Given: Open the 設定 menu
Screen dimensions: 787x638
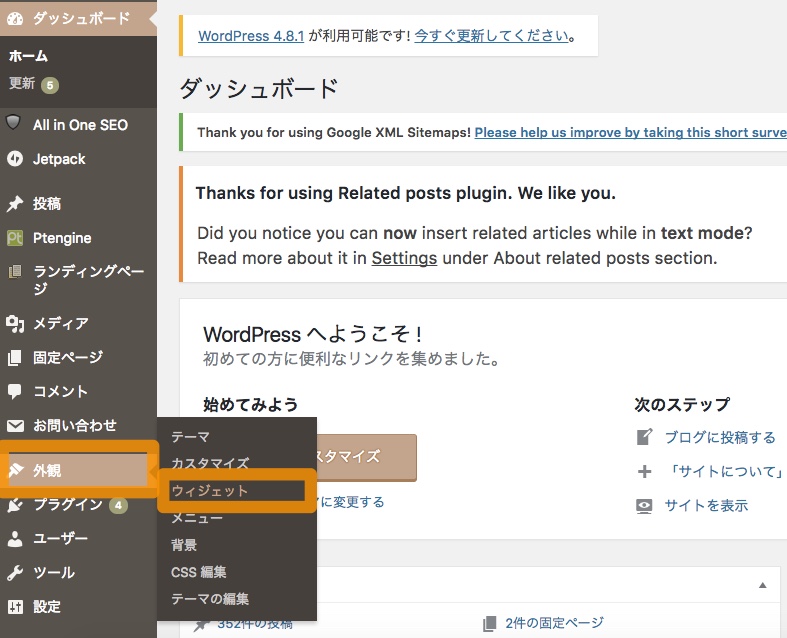Looking at the screenshot, I should pyautogui.click(x=78, y=607).
